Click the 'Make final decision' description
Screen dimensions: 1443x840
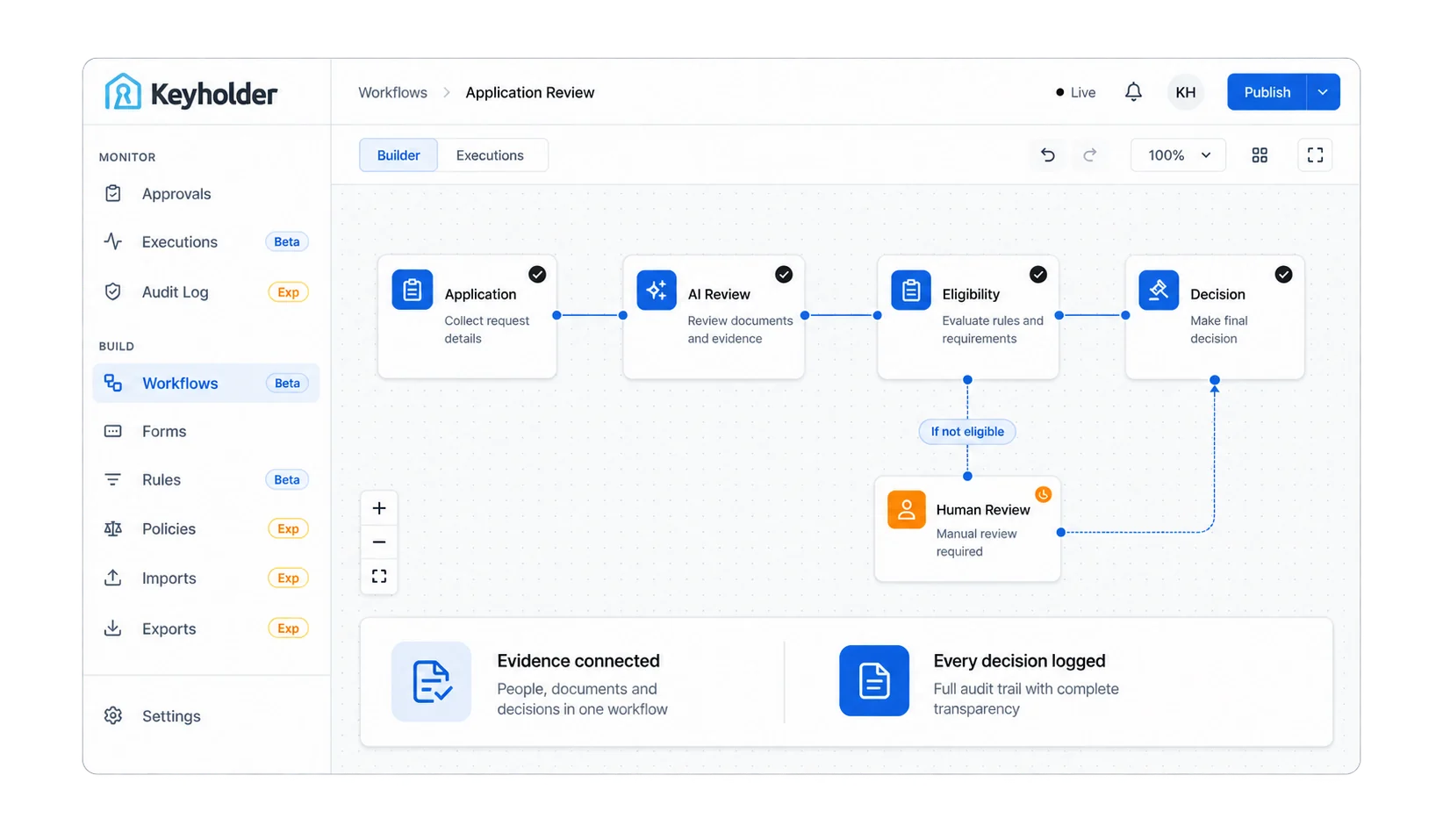point(1219,329)
